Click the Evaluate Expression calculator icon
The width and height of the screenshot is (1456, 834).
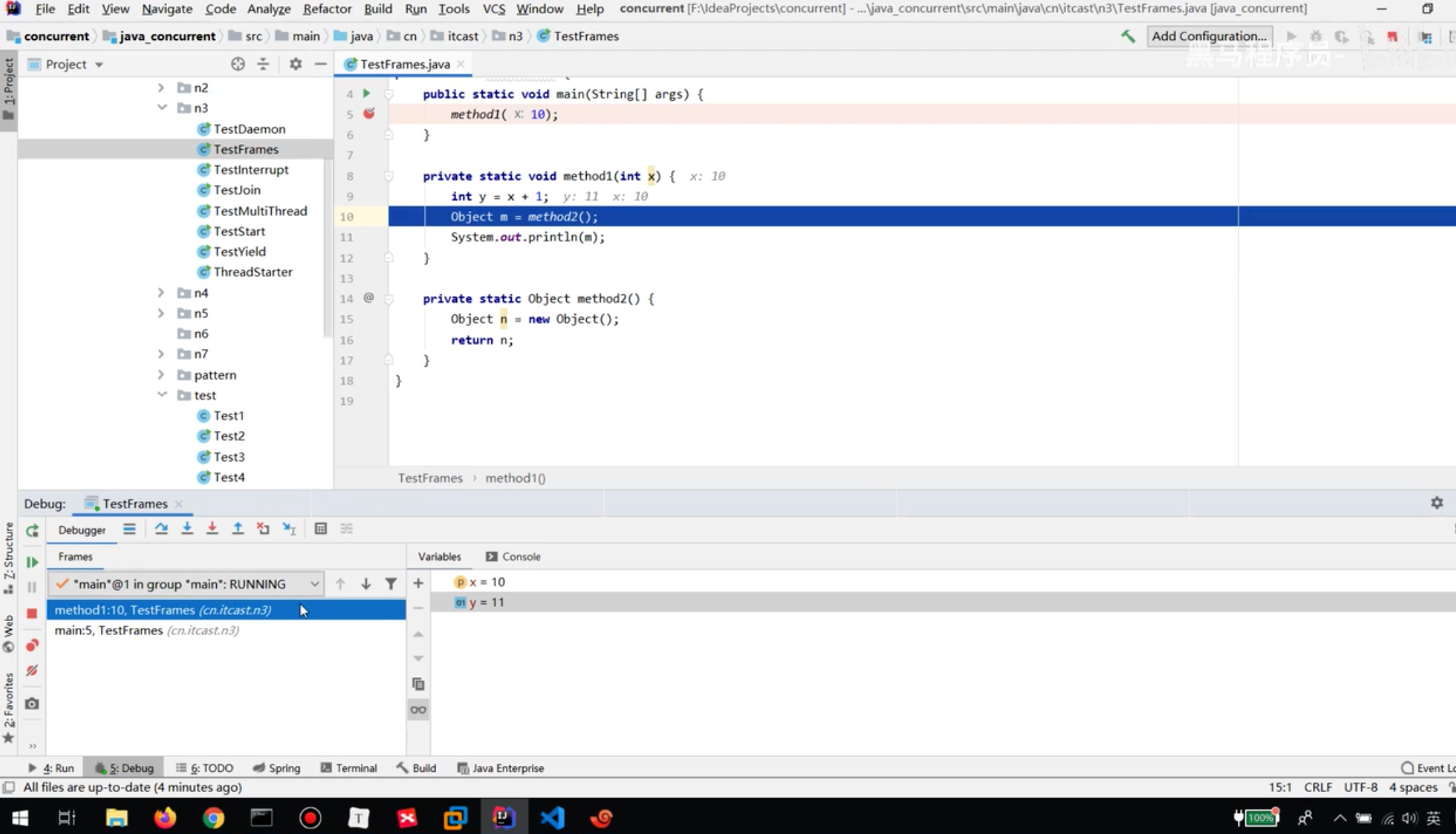point(321,528)
